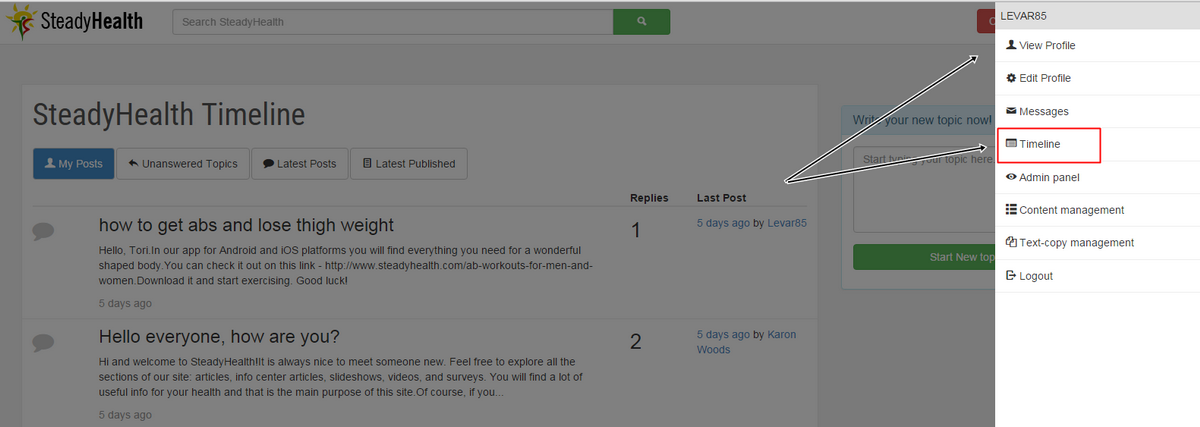
Task: Click the Last Post column header
Action: 721,198
